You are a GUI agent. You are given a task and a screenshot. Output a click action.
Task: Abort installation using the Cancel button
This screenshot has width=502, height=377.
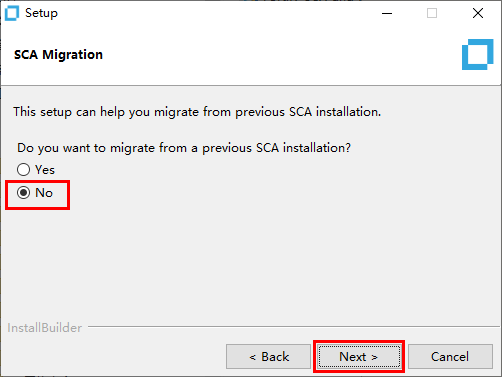[x=450, y=357]
